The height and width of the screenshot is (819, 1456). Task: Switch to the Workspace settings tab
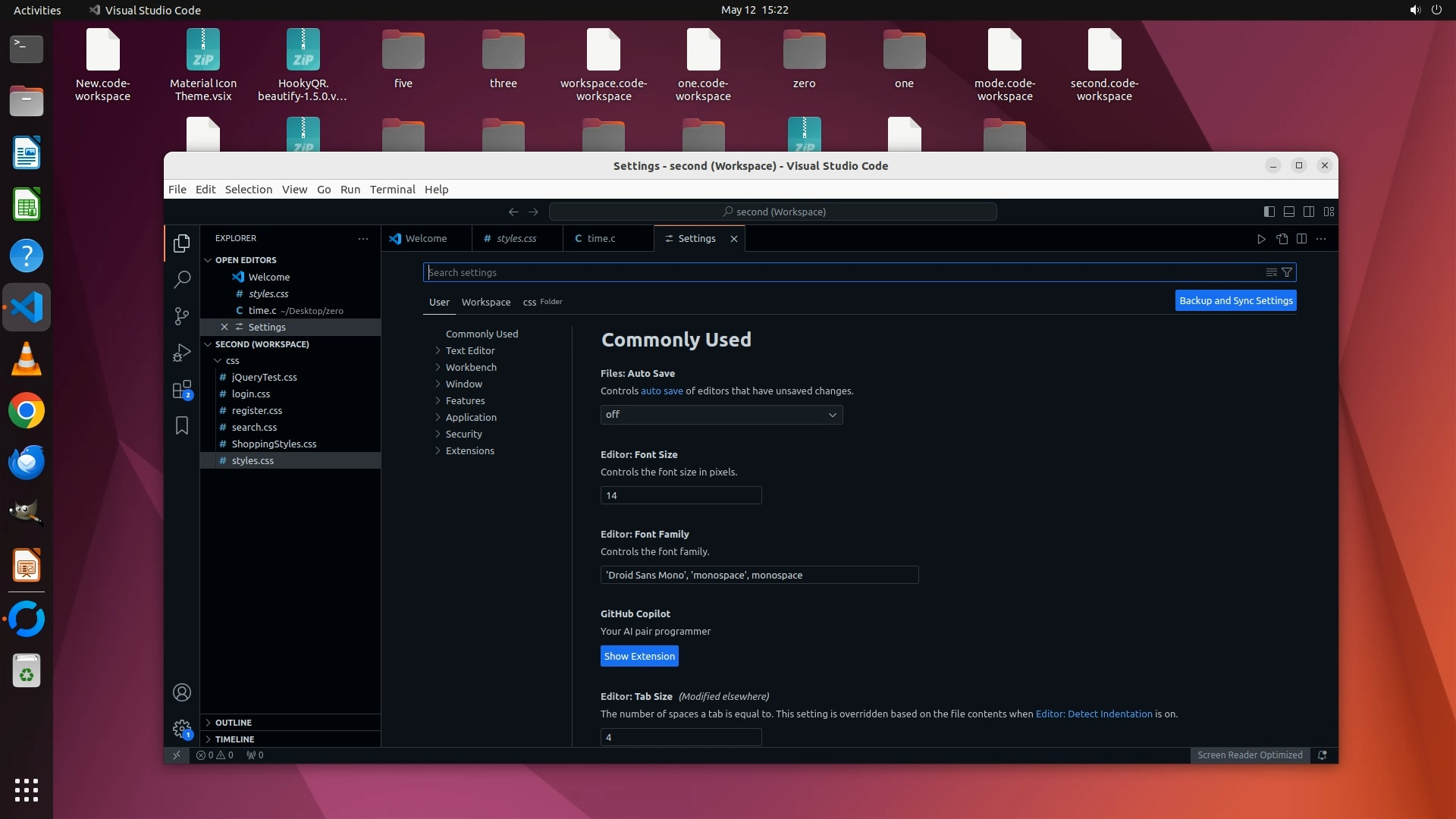(485, 302)
